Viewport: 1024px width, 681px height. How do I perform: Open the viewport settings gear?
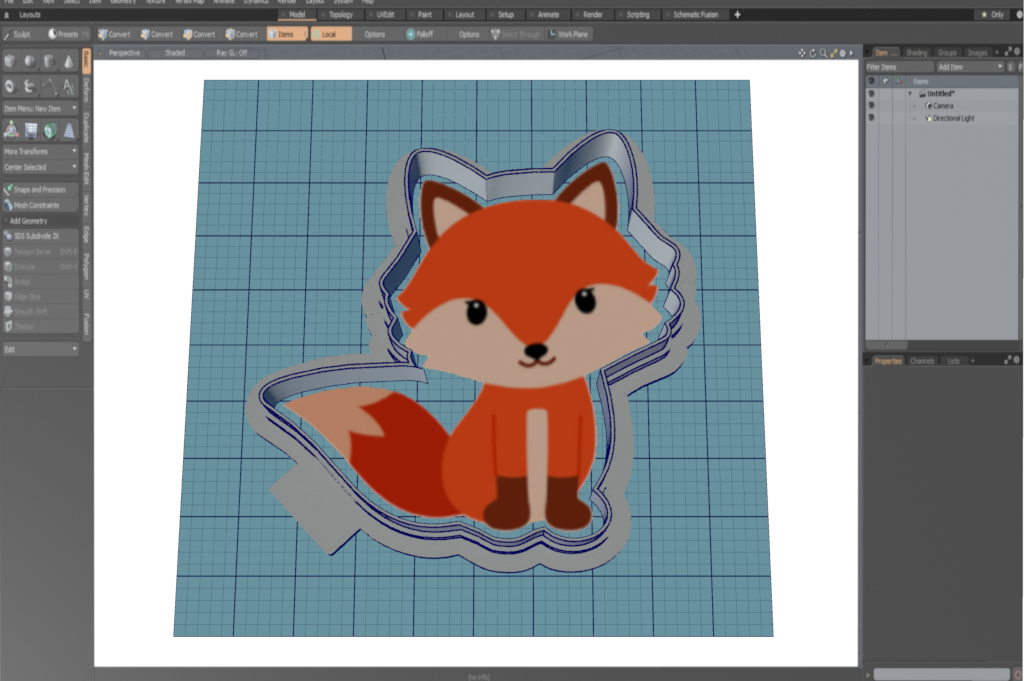tap(842, 53)
